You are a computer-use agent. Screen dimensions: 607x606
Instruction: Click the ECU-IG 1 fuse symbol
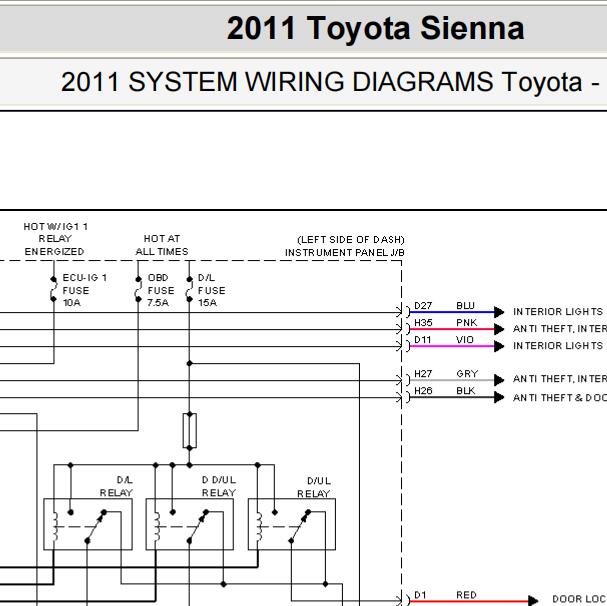pyautogui.click(x=53, y=289)
